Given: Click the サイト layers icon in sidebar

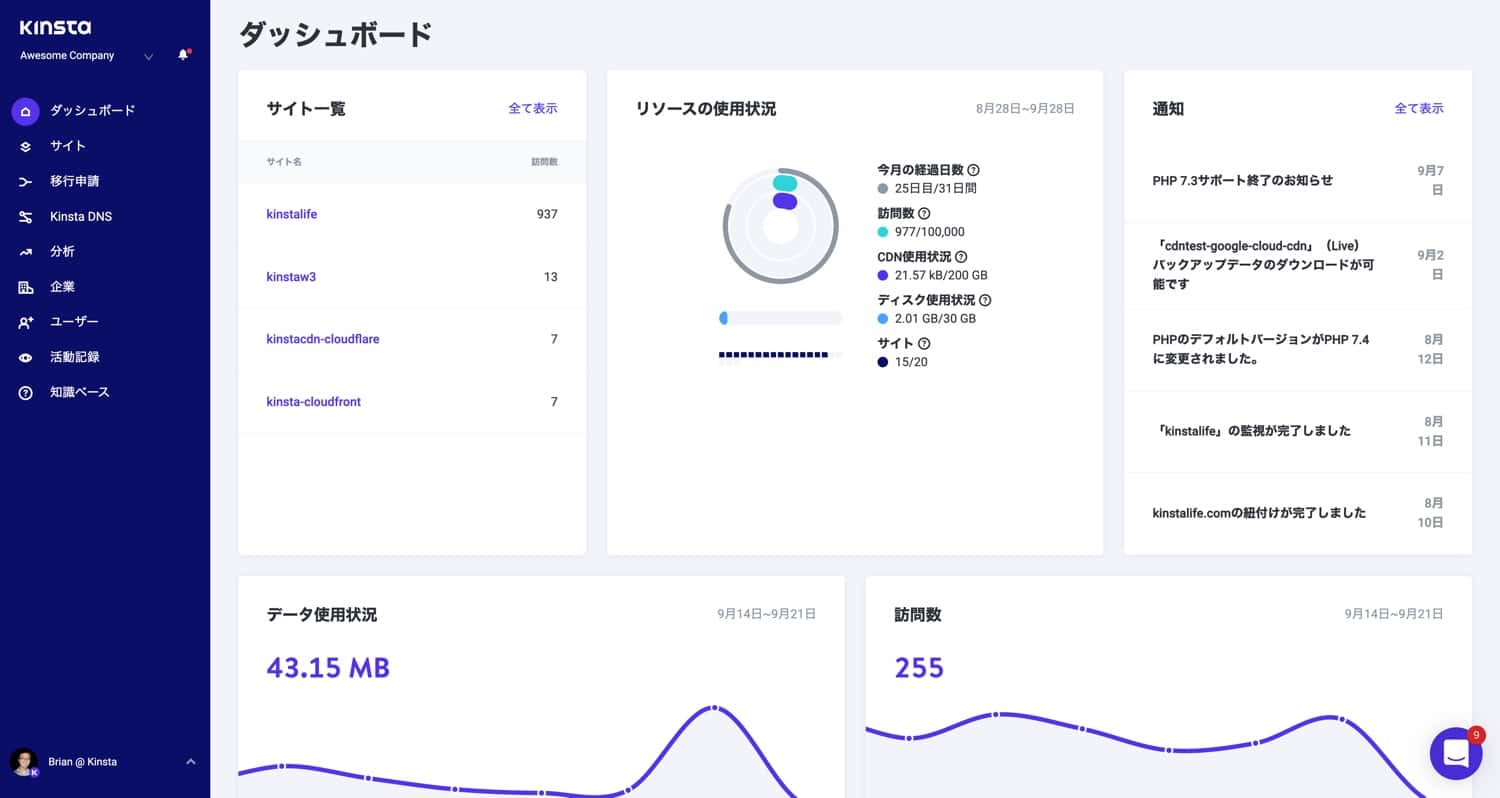Looking at the screenshot, I should coord(26,146).
